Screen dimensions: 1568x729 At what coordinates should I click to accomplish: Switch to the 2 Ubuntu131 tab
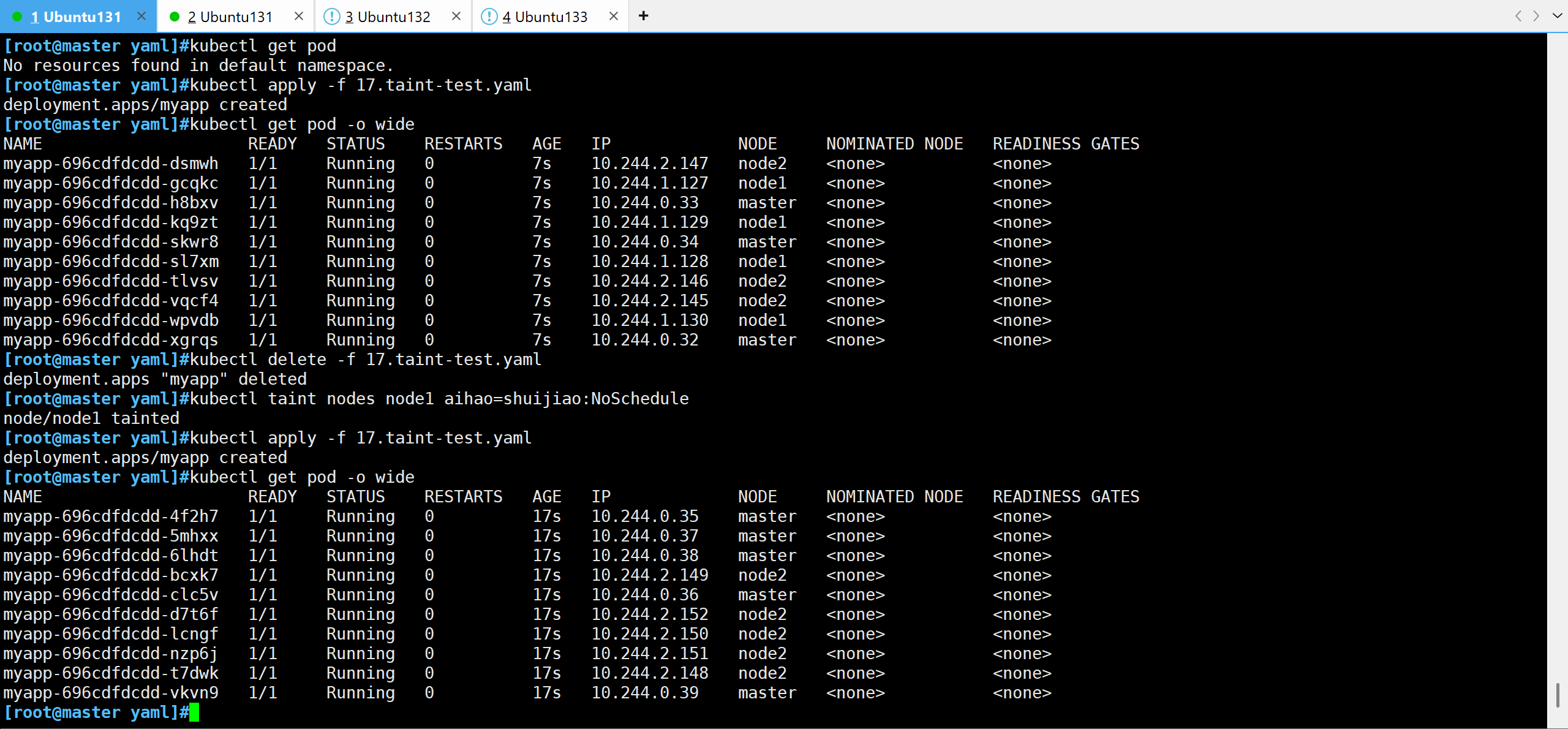pyautogui.click(x=230, y=17)
